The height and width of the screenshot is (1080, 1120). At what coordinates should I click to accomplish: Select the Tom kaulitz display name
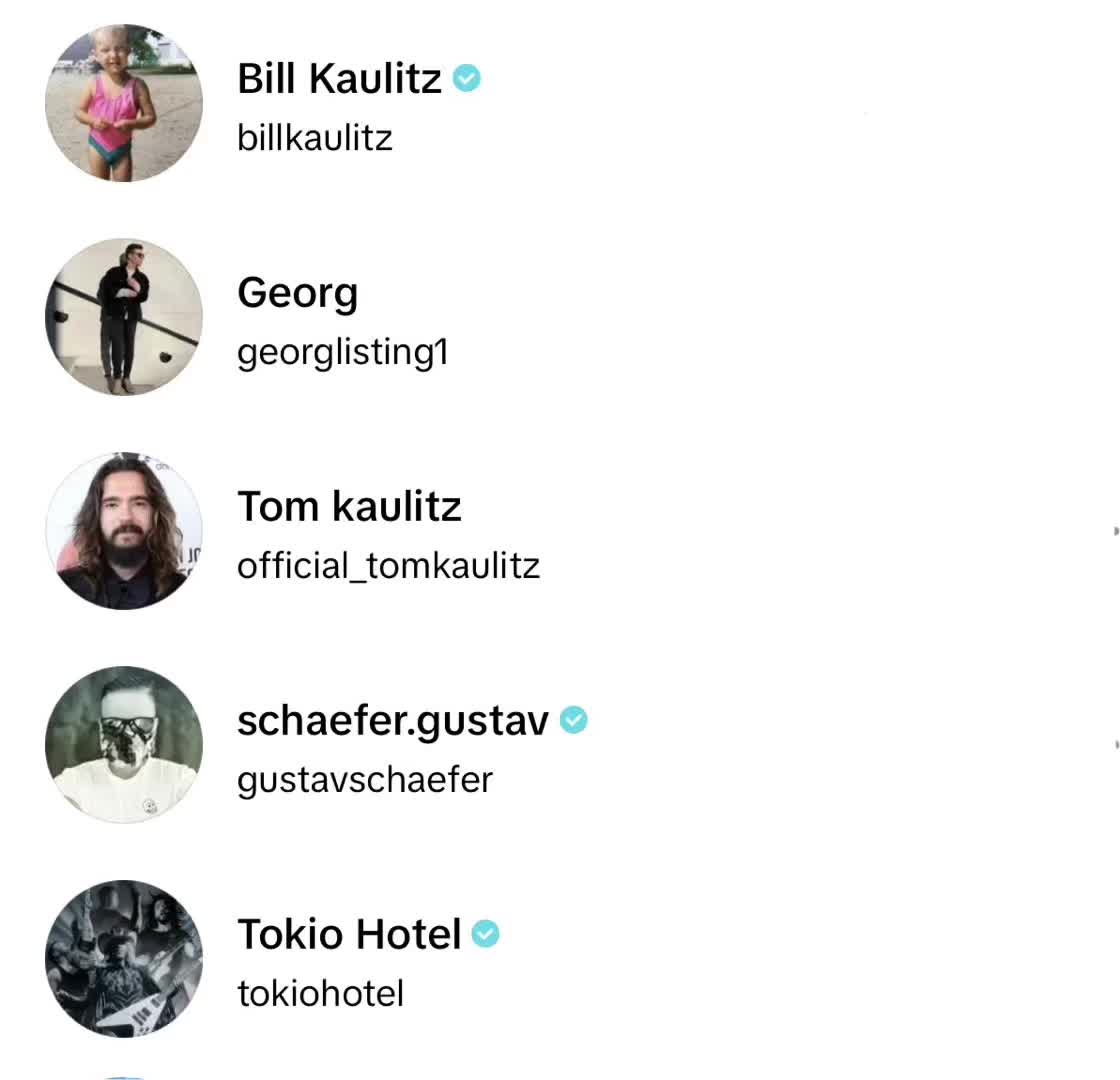click(349, 506)
